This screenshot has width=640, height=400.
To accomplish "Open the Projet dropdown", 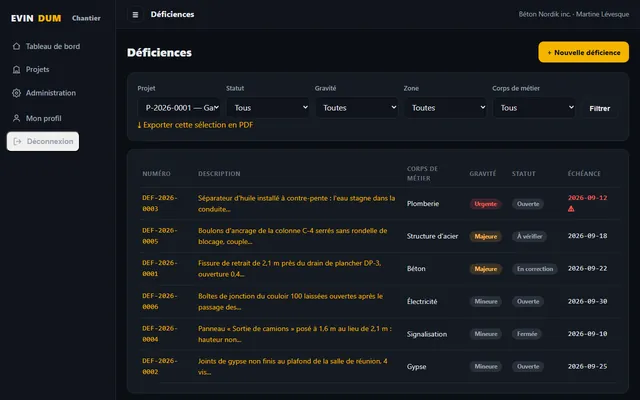I will (x=179, y=108).
